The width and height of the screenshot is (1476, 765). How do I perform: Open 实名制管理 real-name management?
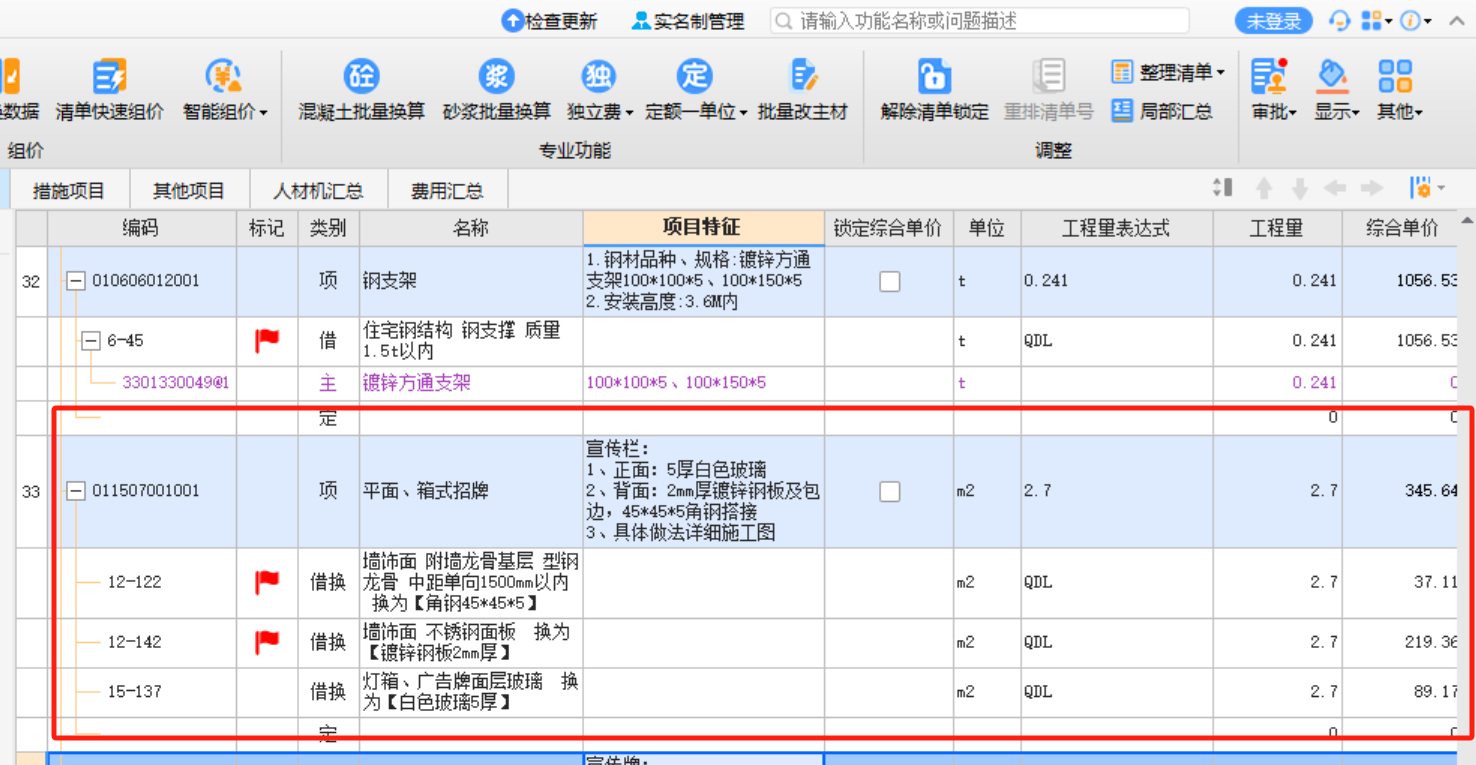(x=688, y=21)
